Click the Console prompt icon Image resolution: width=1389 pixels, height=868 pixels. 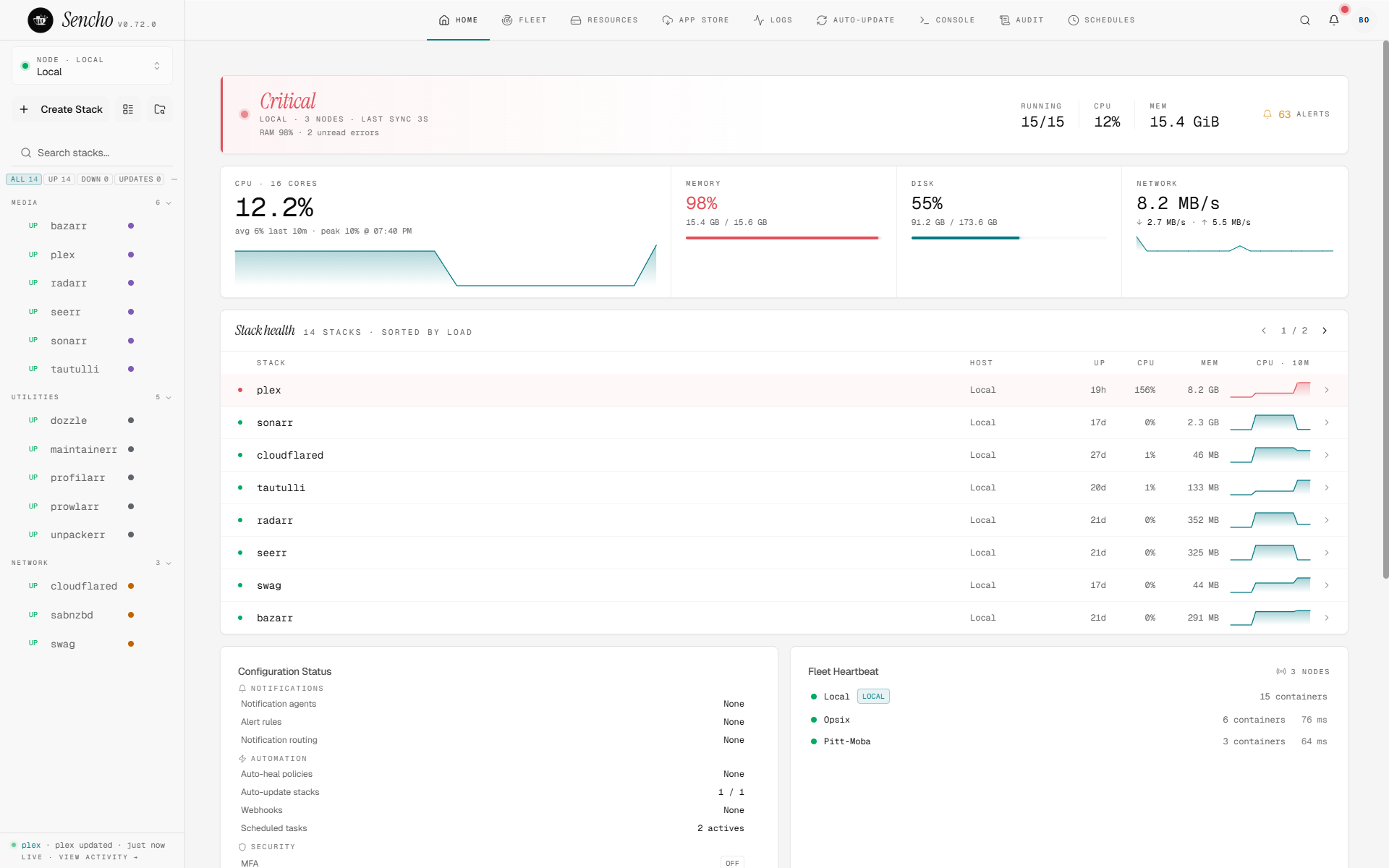coord(924,20)
